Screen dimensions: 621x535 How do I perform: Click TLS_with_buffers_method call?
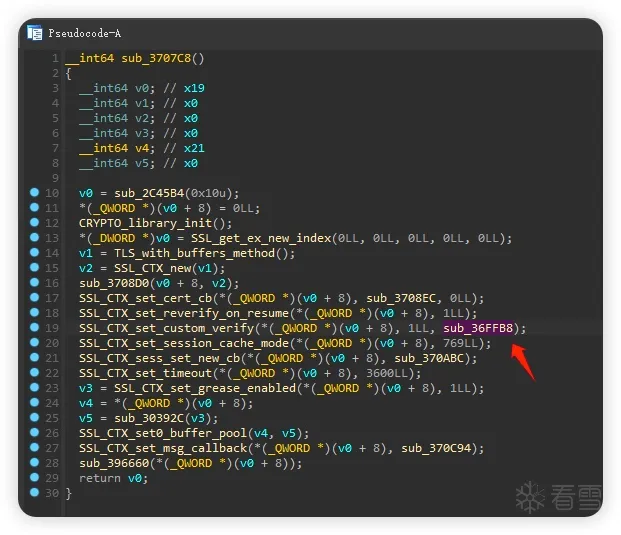(194, 253)
